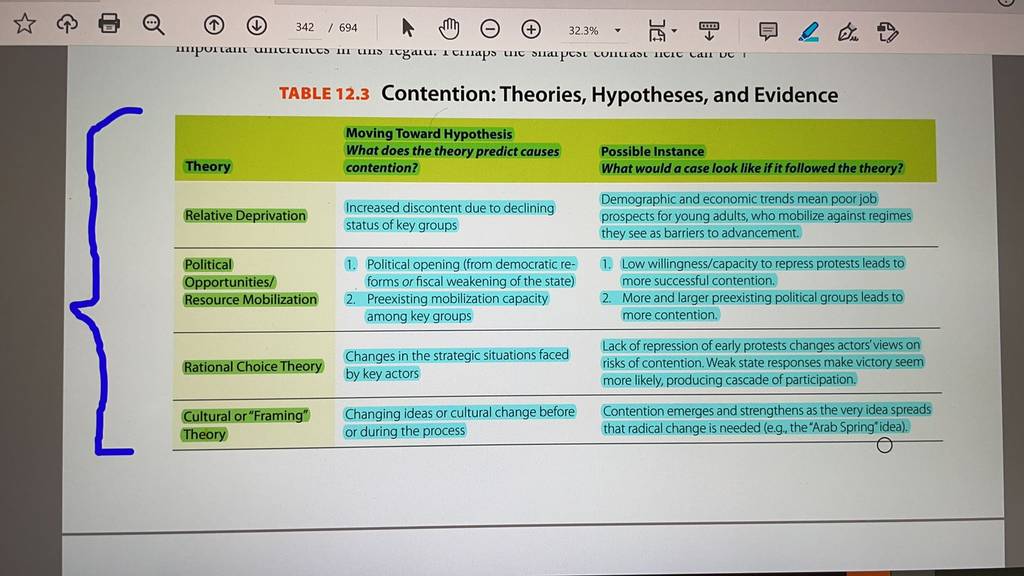Viewport: 1024px width, 576px height.
Task: Click 'Low willingness/capacity to repress protests' text
Action: [x=739, y=263]
